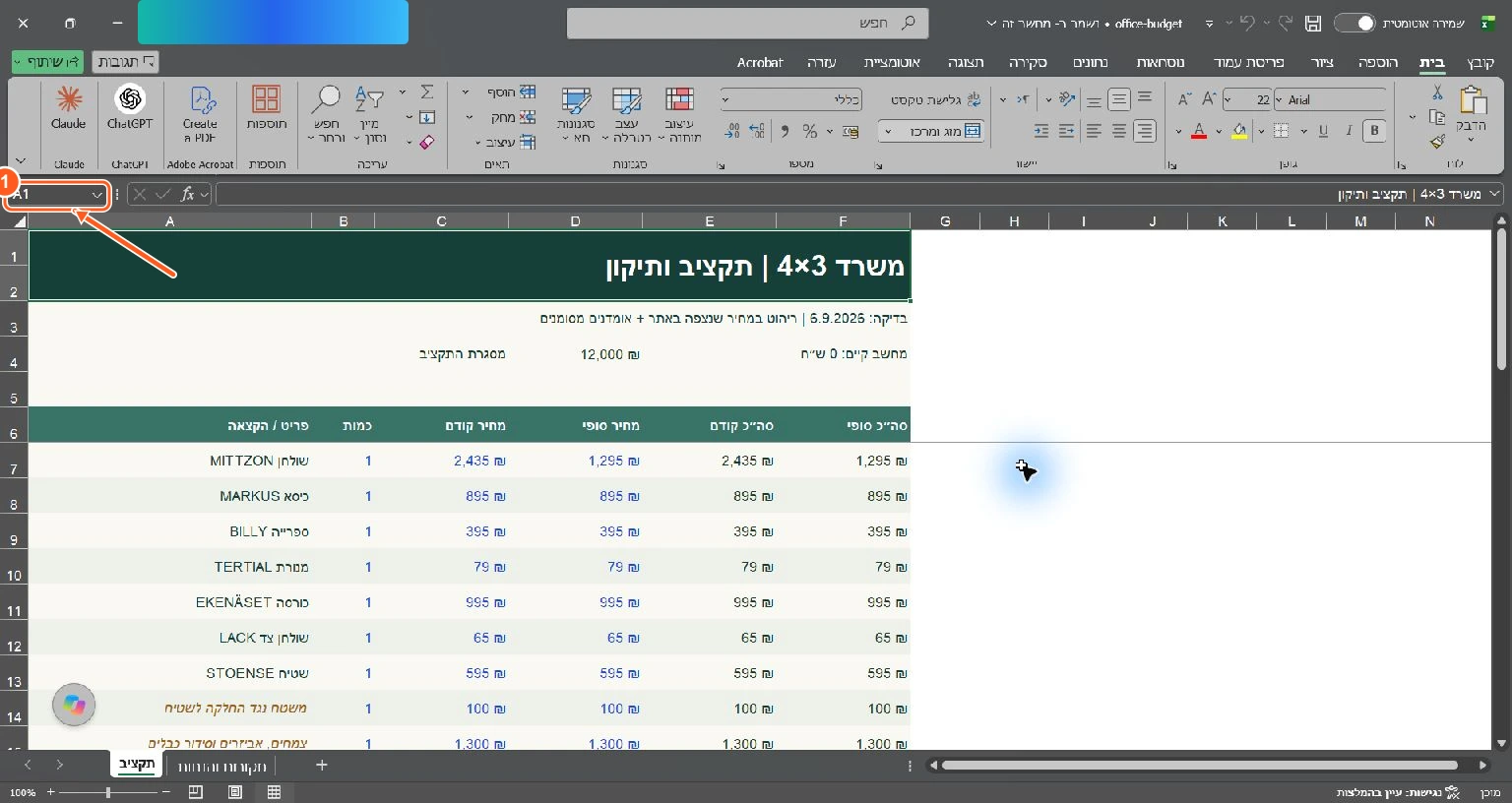Click accessibility status in status bar

tap(1398, 792)
